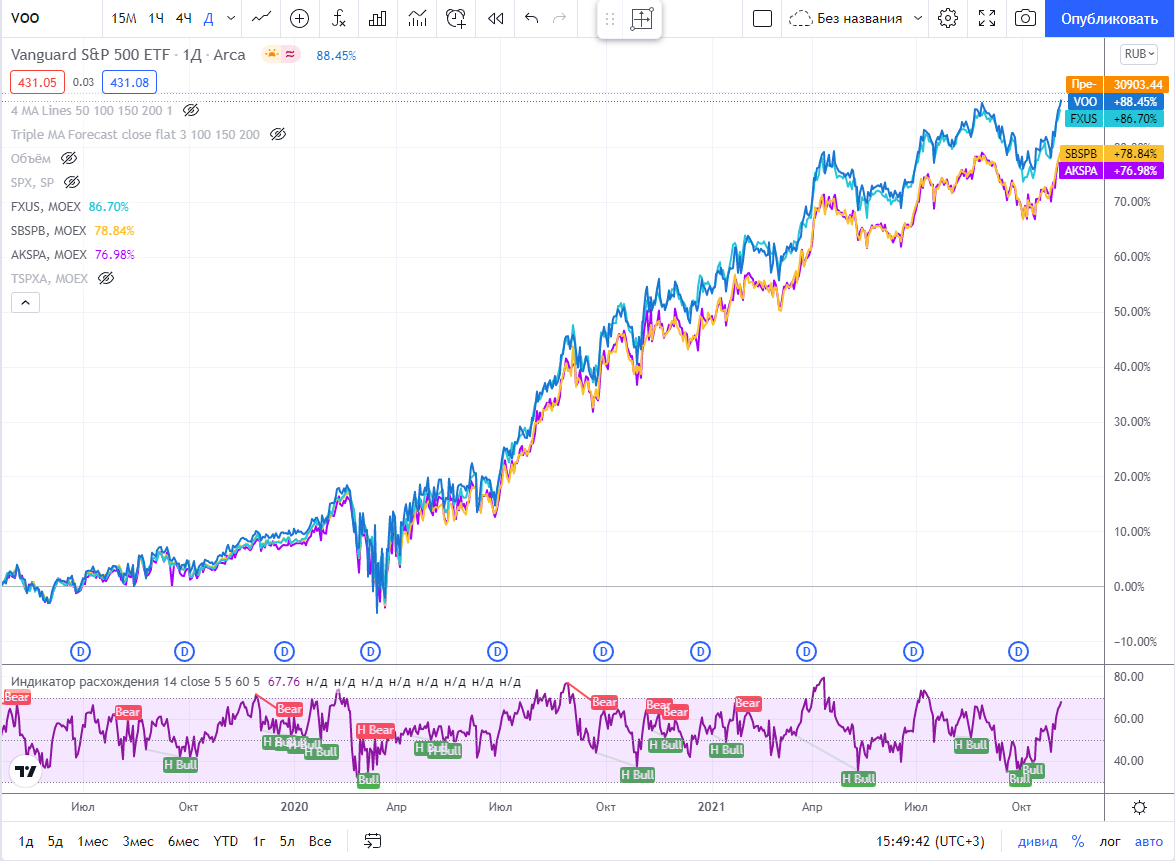The width and height of the screenshot is (1175, 861).
Task: Set range to 1мес
Action: [x=93, y=842]
